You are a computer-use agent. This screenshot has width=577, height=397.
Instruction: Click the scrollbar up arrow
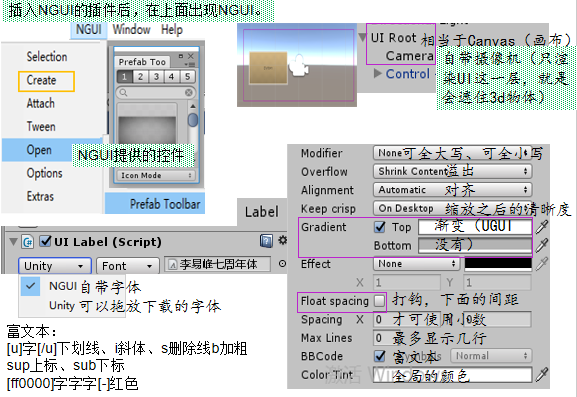[x=192, y=106]
